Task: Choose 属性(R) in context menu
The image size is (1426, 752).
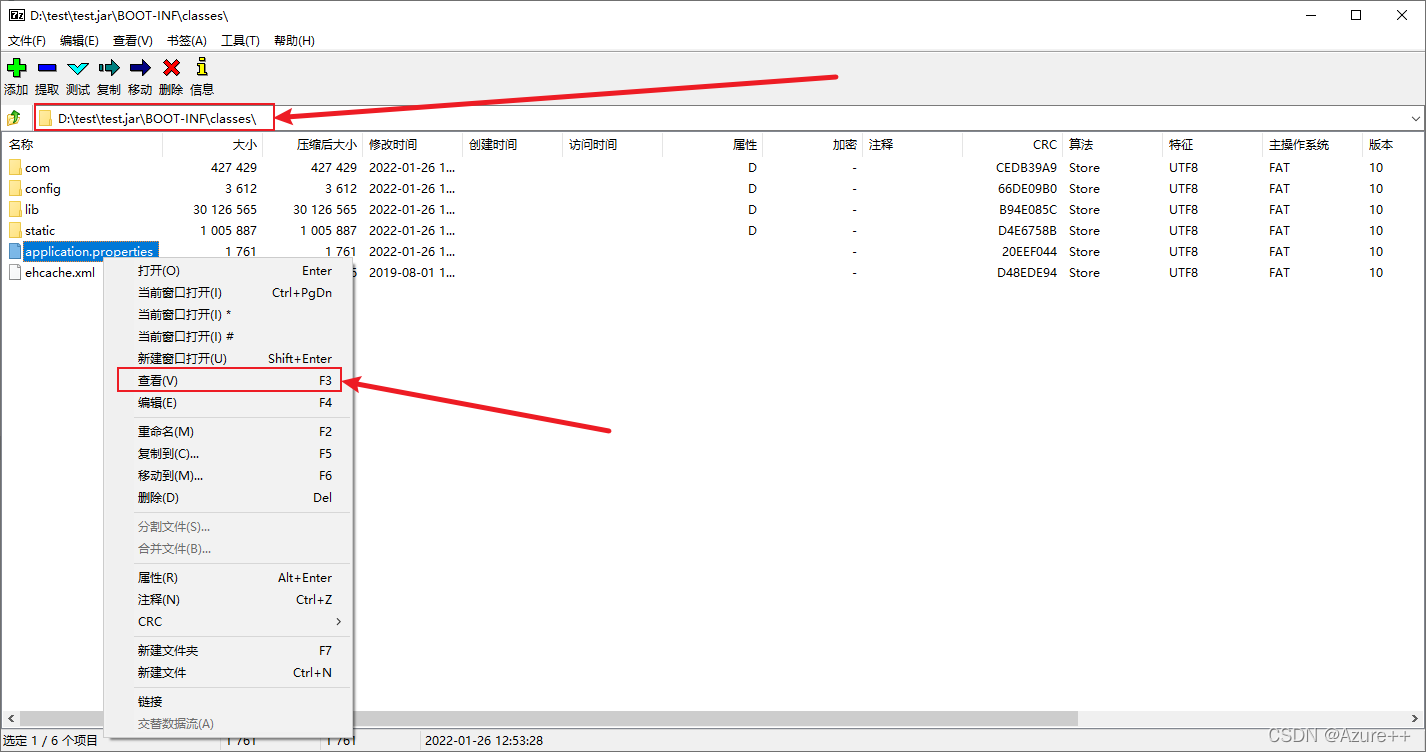Action: 228,578
